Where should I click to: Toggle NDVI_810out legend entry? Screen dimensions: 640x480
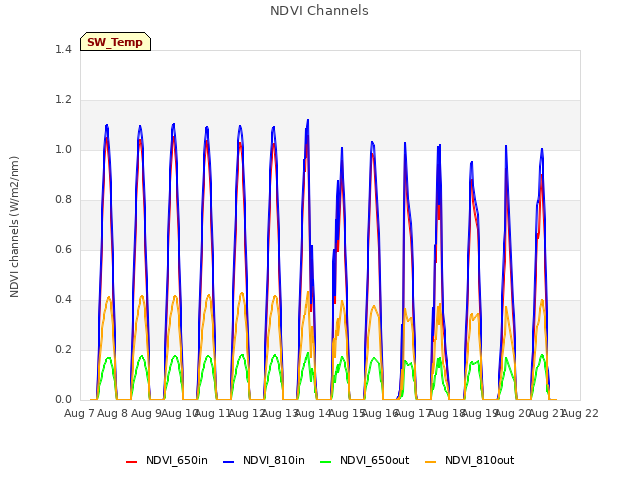coord(469,461)
